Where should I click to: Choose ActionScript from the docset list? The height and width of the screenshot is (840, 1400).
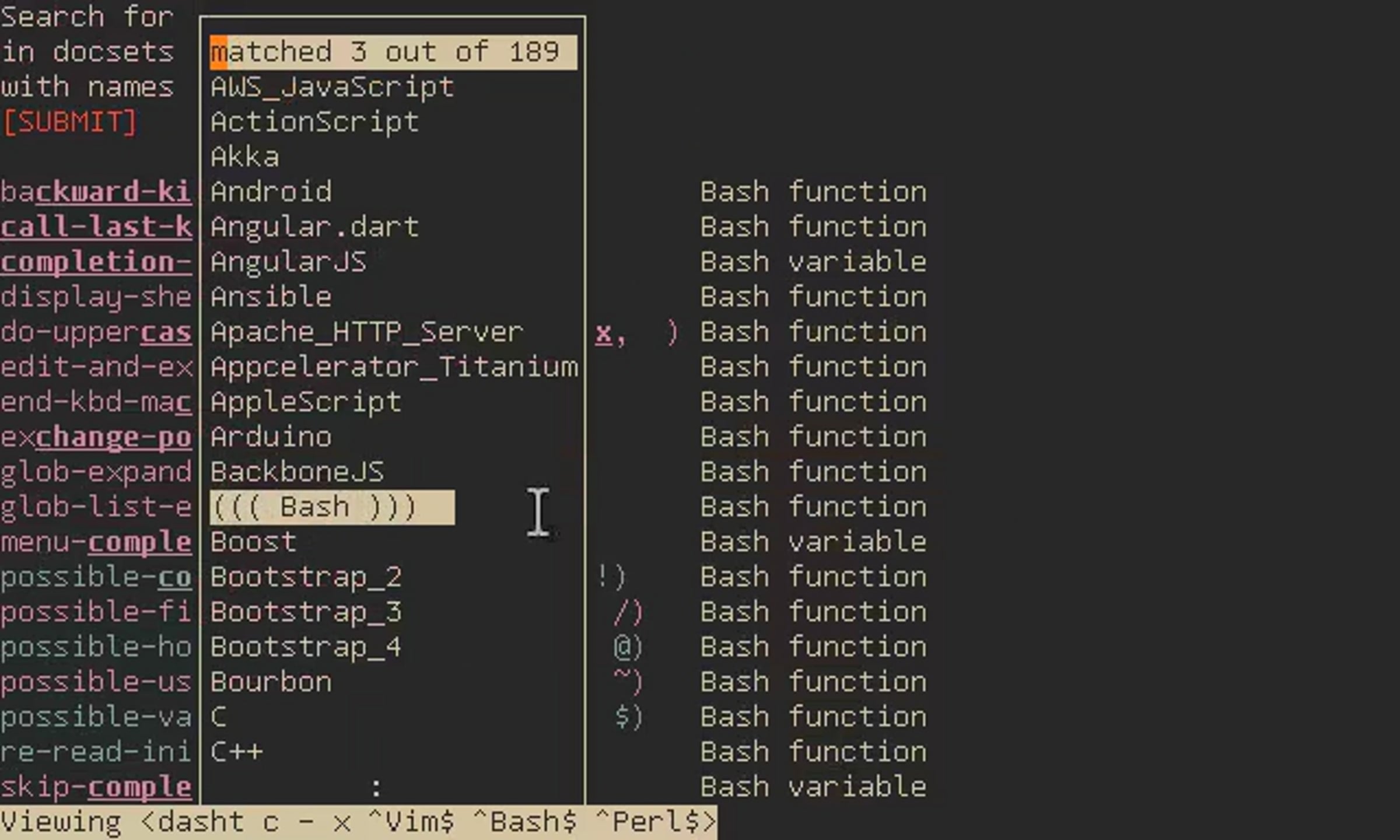tap(314, 123)
